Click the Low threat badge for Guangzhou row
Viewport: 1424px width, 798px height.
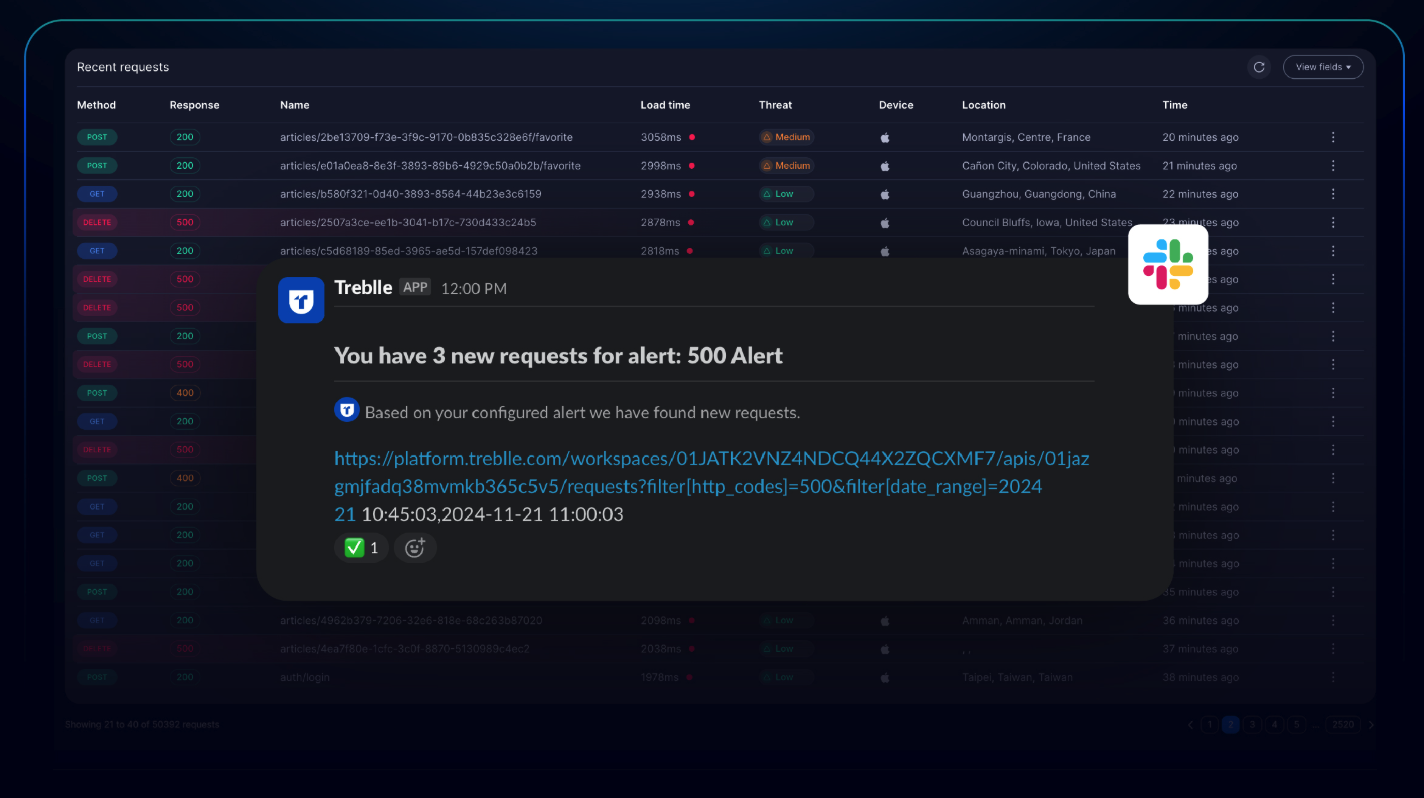tap(786, 194)
